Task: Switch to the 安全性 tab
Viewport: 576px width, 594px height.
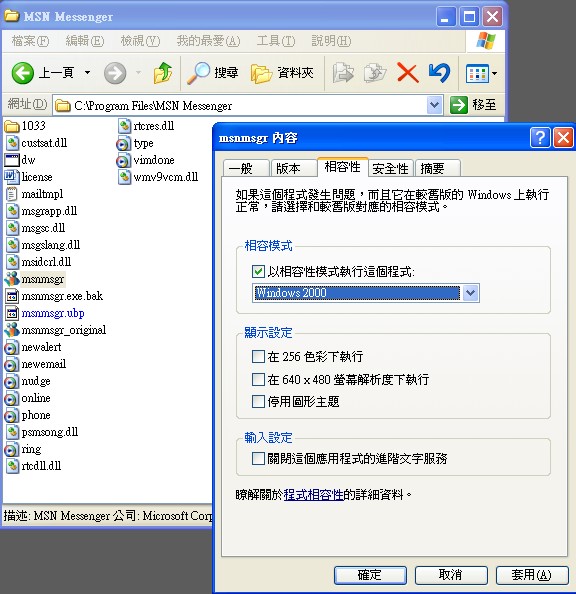Action: pyautogui.click(x=391, y=168)
